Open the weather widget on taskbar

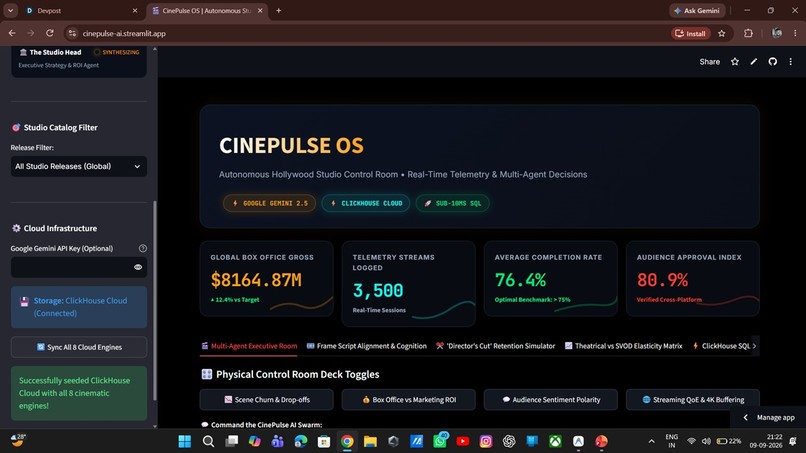[19, 440]
